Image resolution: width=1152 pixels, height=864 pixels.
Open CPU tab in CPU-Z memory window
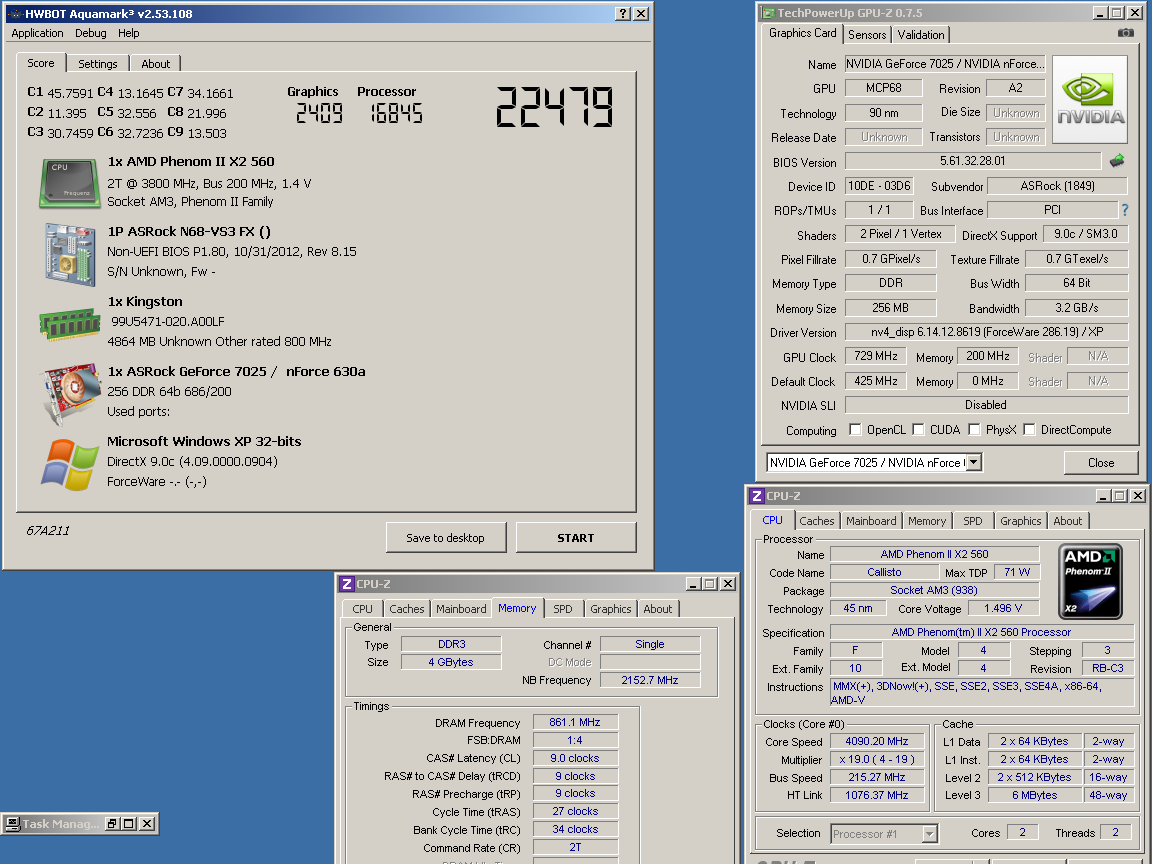click(362, 609)
